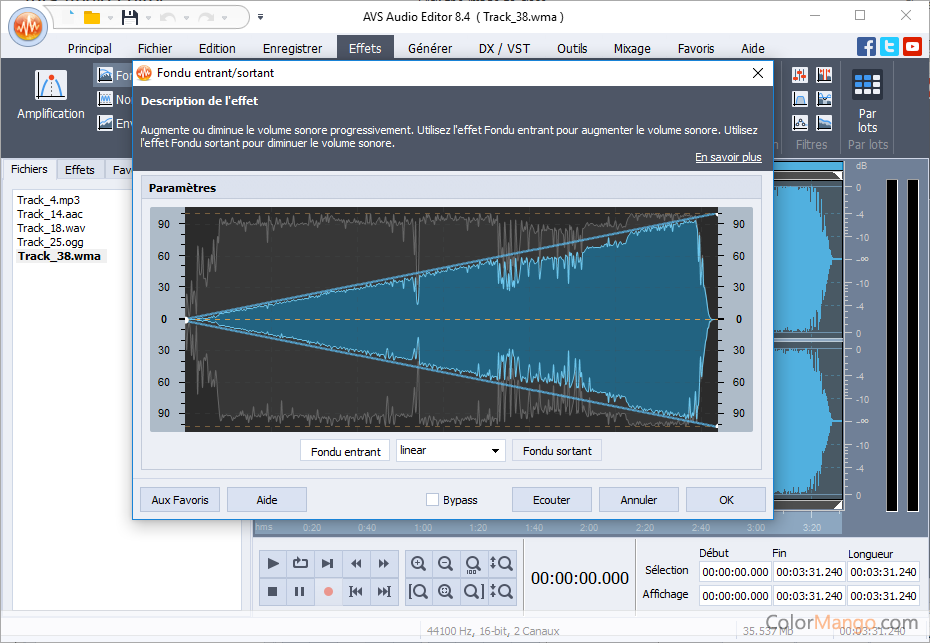Click the red Record button
The image size is (930, 643).
click(x=327, y=592)
